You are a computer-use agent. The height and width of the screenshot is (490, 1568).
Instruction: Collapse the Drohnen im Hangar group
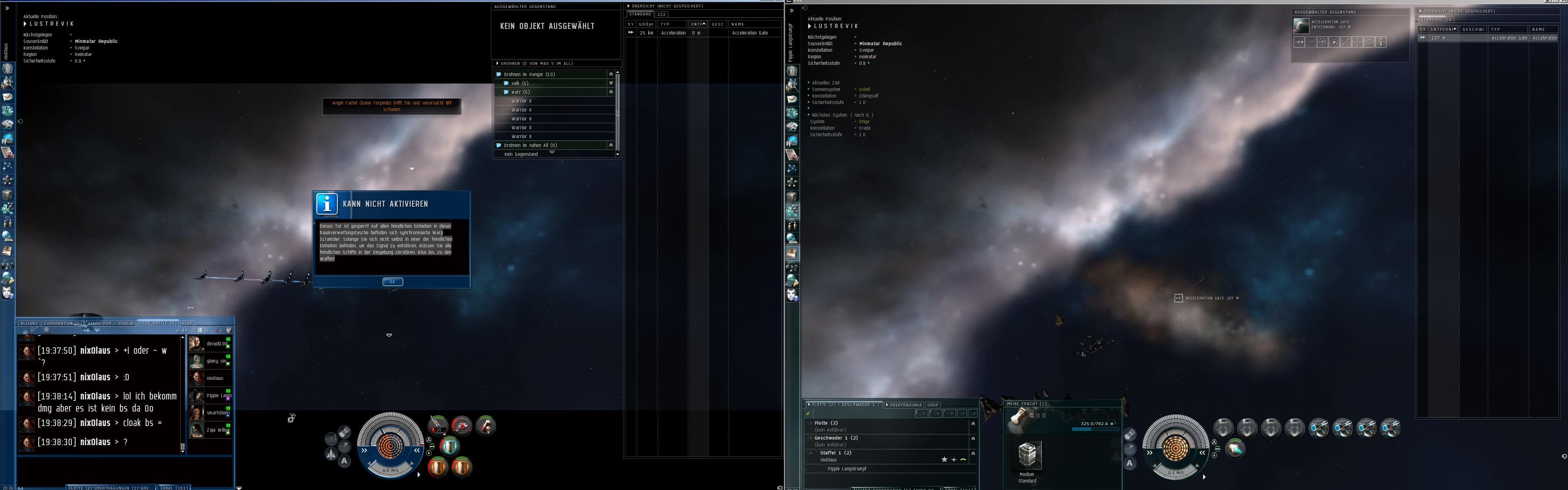[x=610, y=74]
